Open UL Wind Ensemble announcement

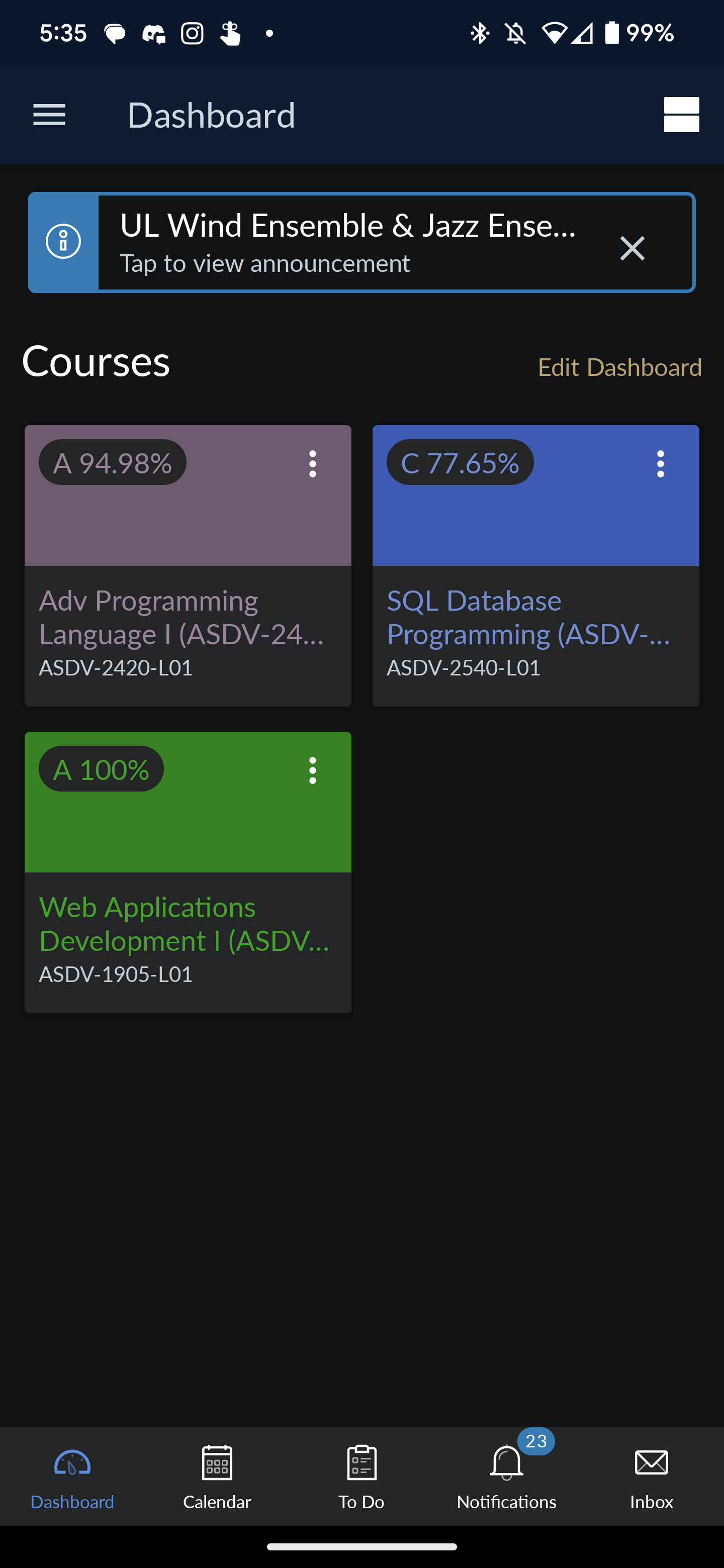coord(347,242)
